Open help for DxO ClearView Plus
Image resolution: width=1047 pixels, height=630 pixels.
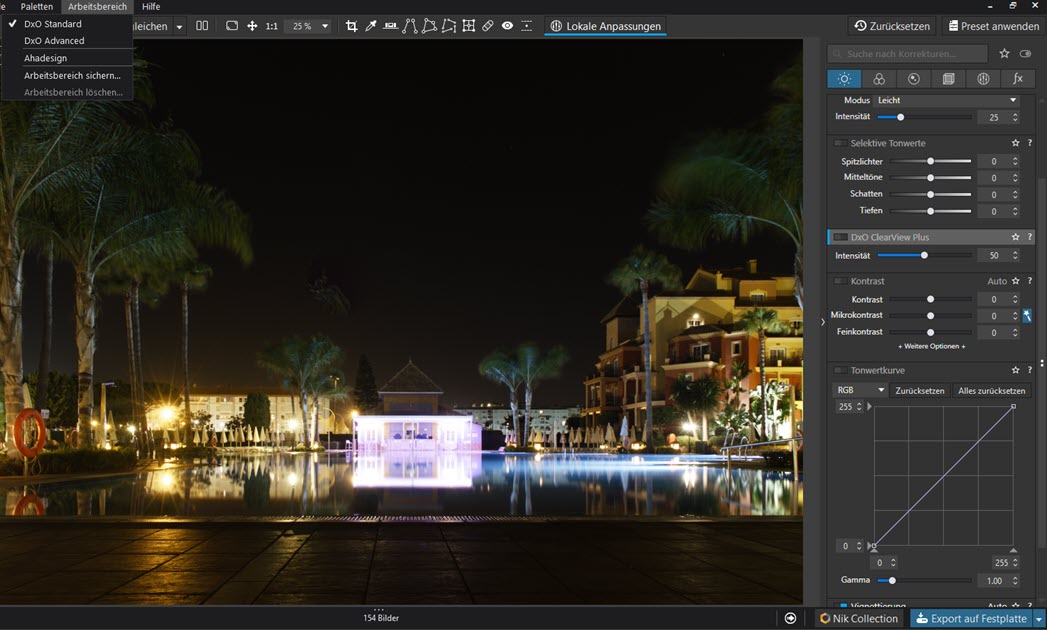1030,237
